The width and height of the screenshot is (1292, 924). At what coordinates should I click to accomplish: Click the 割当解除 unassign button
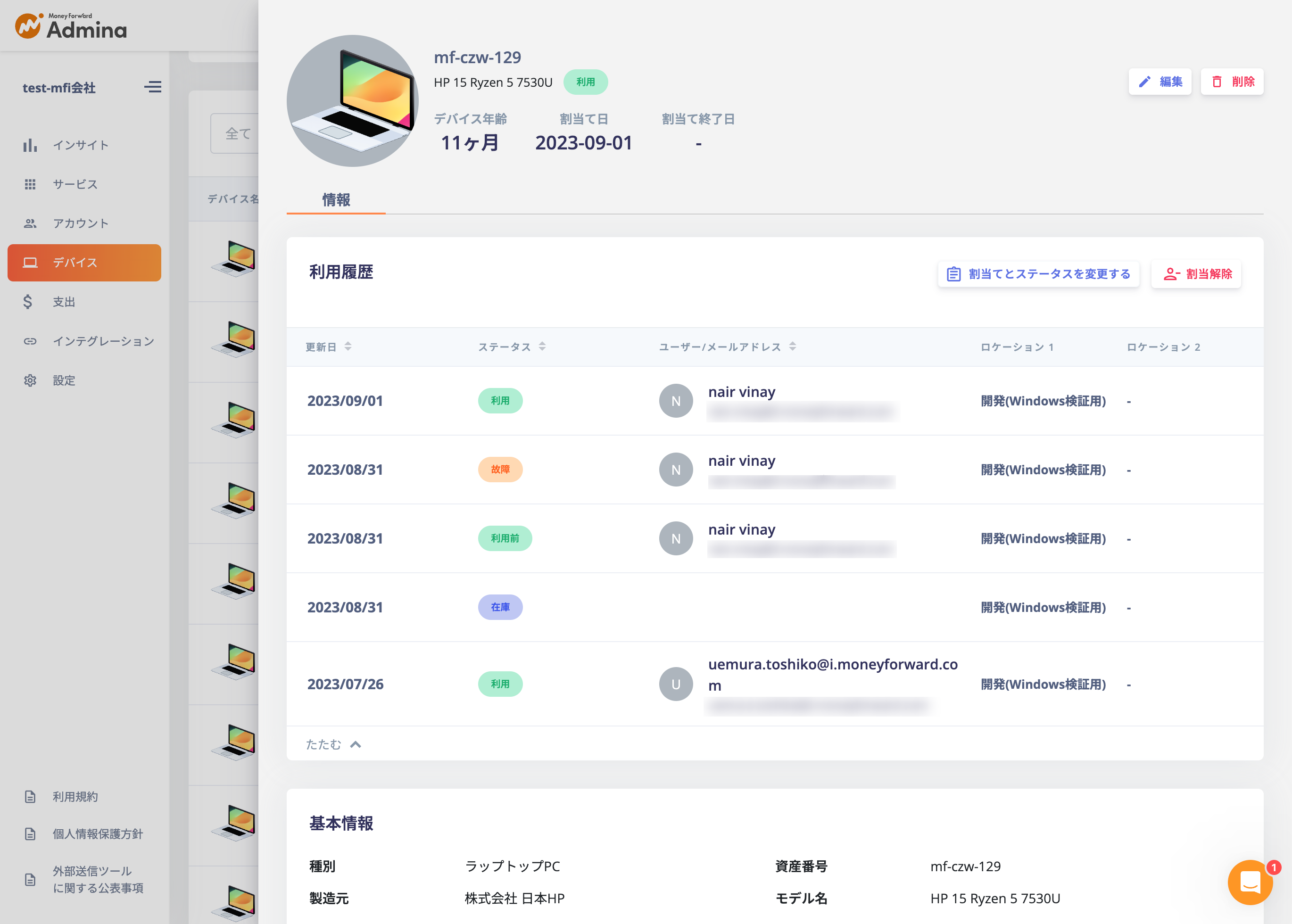click(x=1196, y=274)
